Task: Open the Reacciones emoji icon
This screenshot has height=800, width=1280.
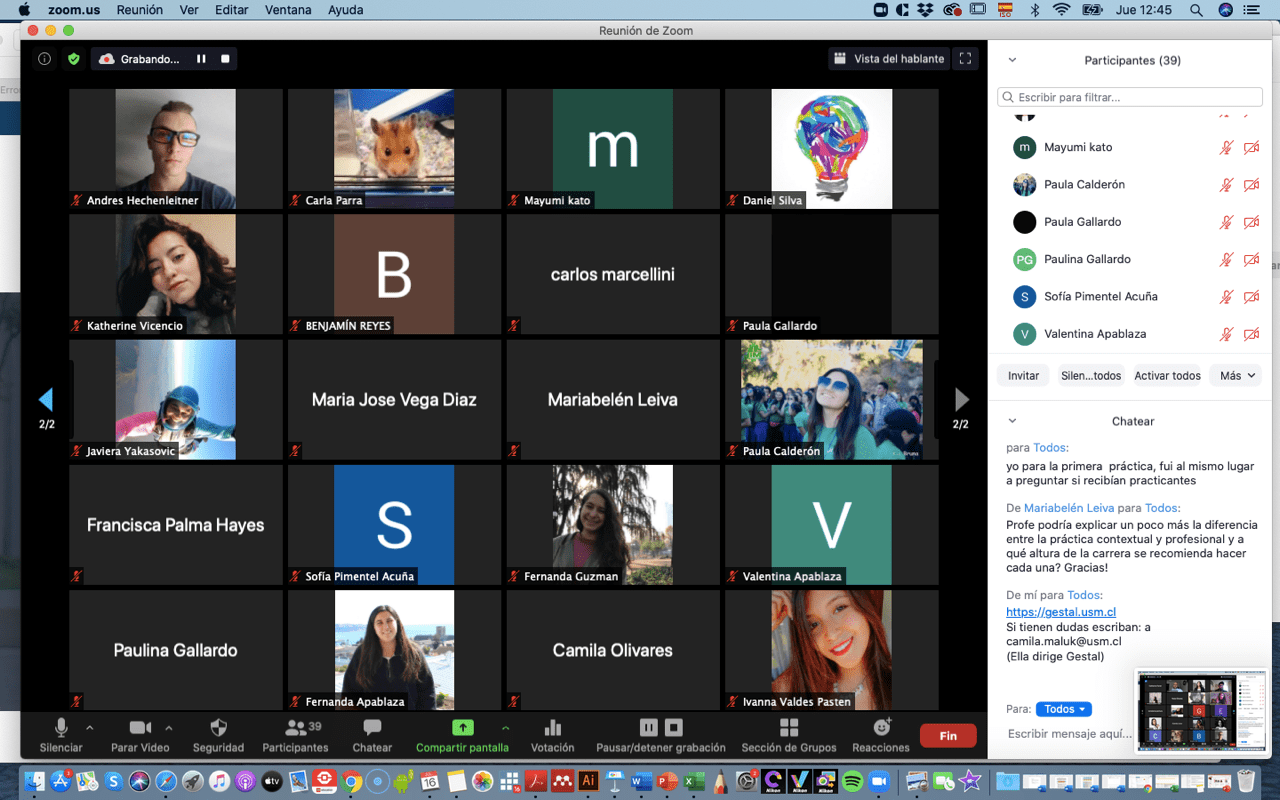Action: pyautogui.click(x=881, y=728)
